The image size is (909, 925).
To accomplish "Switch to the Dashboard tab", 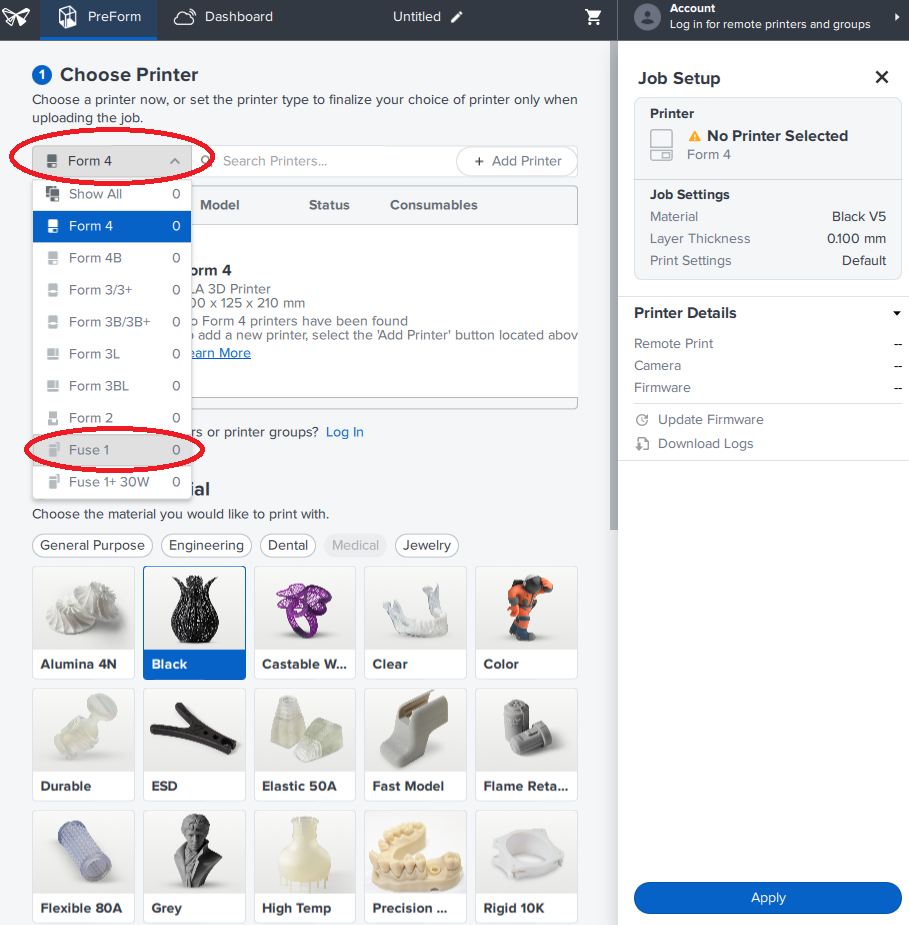I will 223,17.
